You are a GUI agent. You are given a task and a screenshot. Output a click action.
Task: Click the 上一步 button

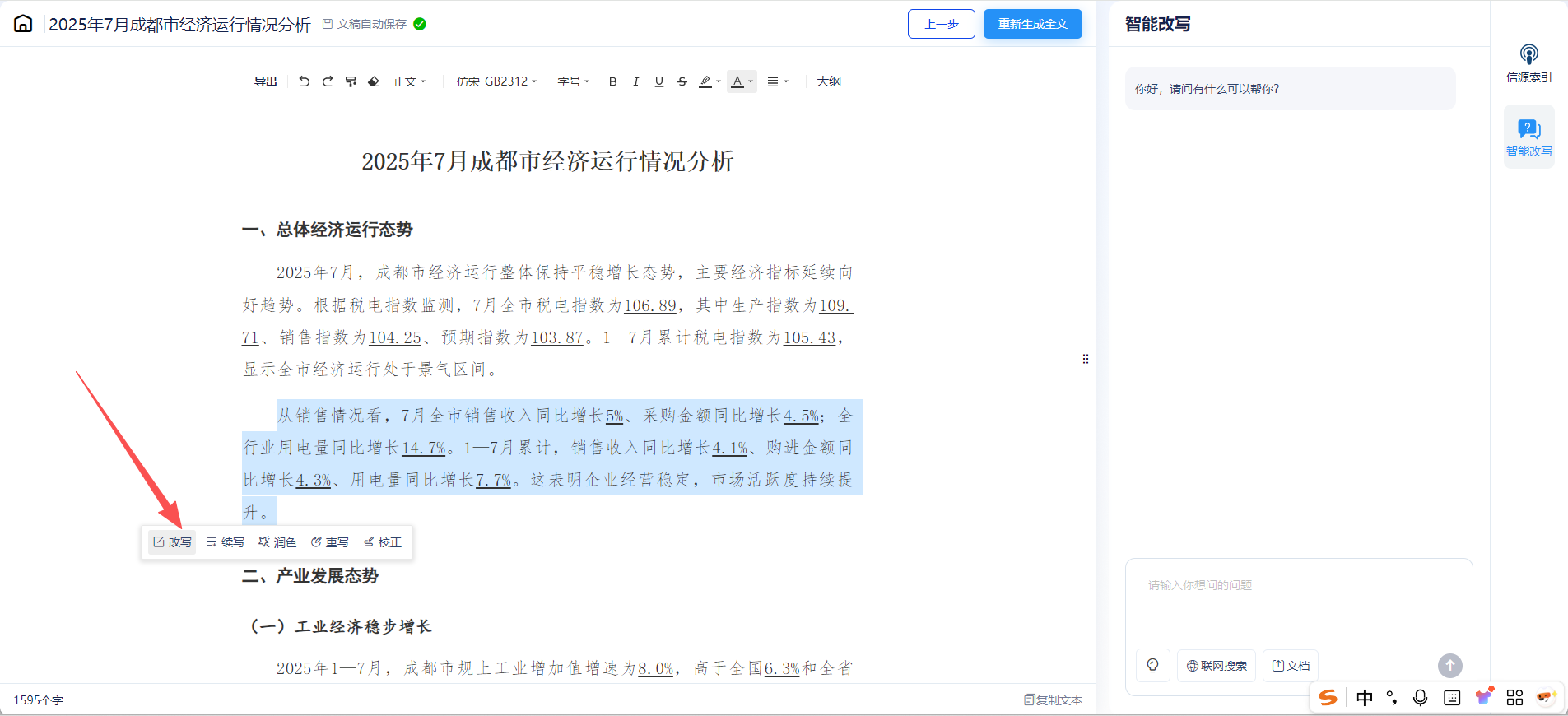[942, 24]
